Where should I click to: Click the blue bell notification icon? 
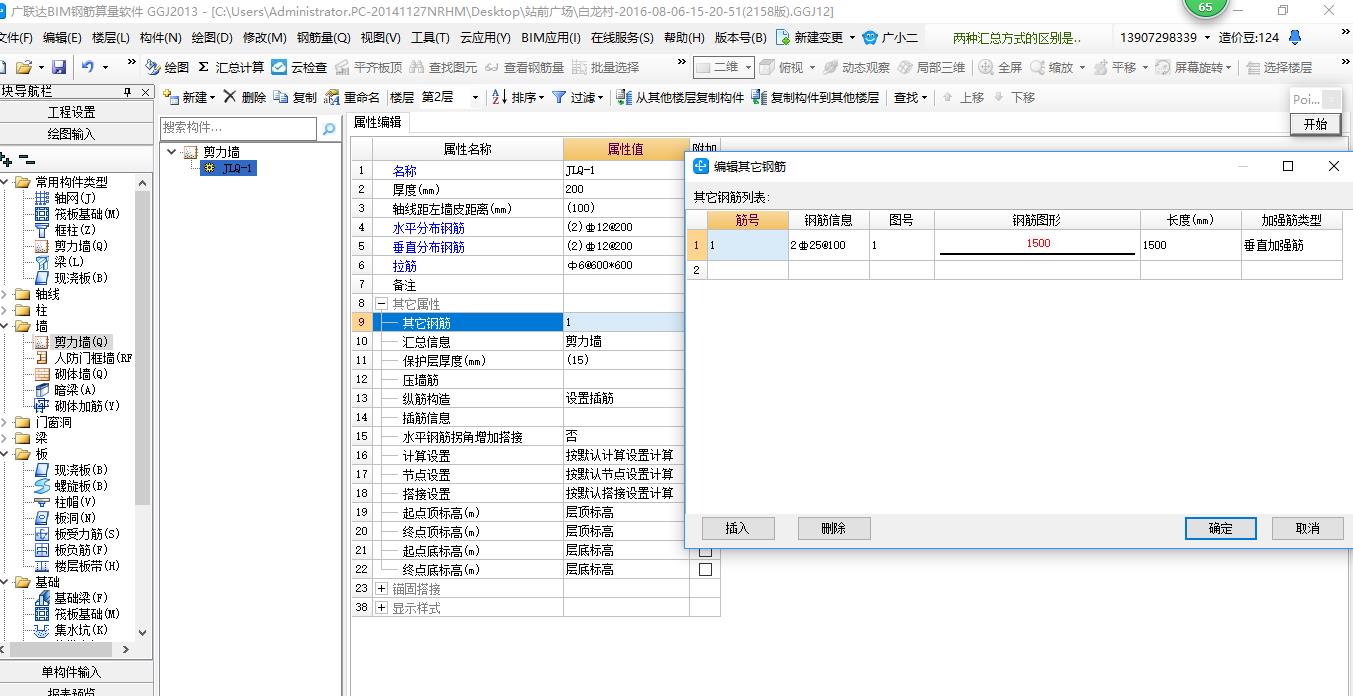1295,37
